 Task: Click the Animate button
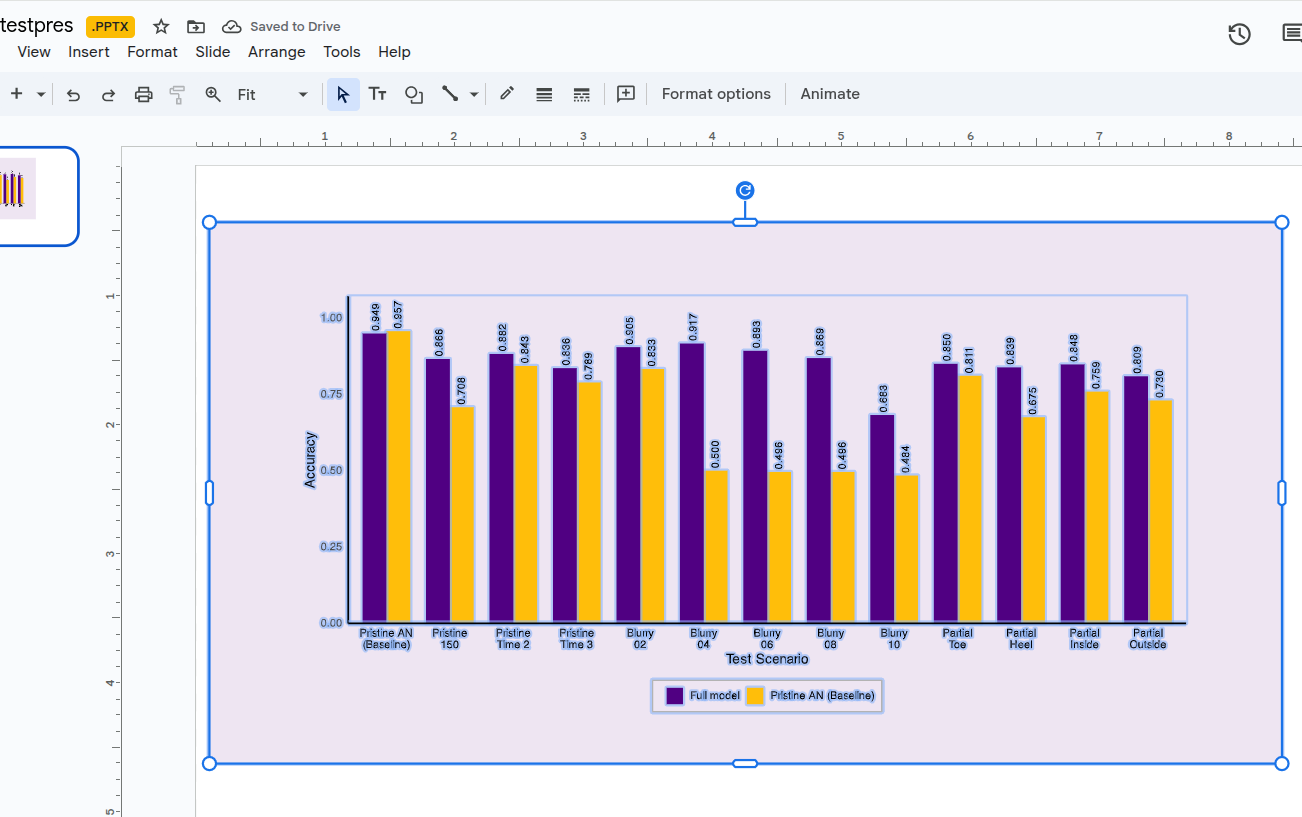click(x=830, y=94)
